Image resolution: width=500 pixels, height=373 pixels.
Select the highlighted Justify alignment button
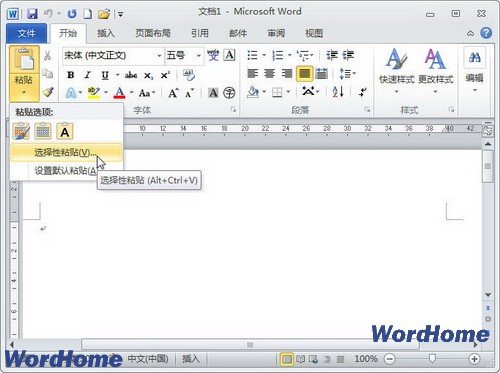pyautogui.click(x=304, y=74)
